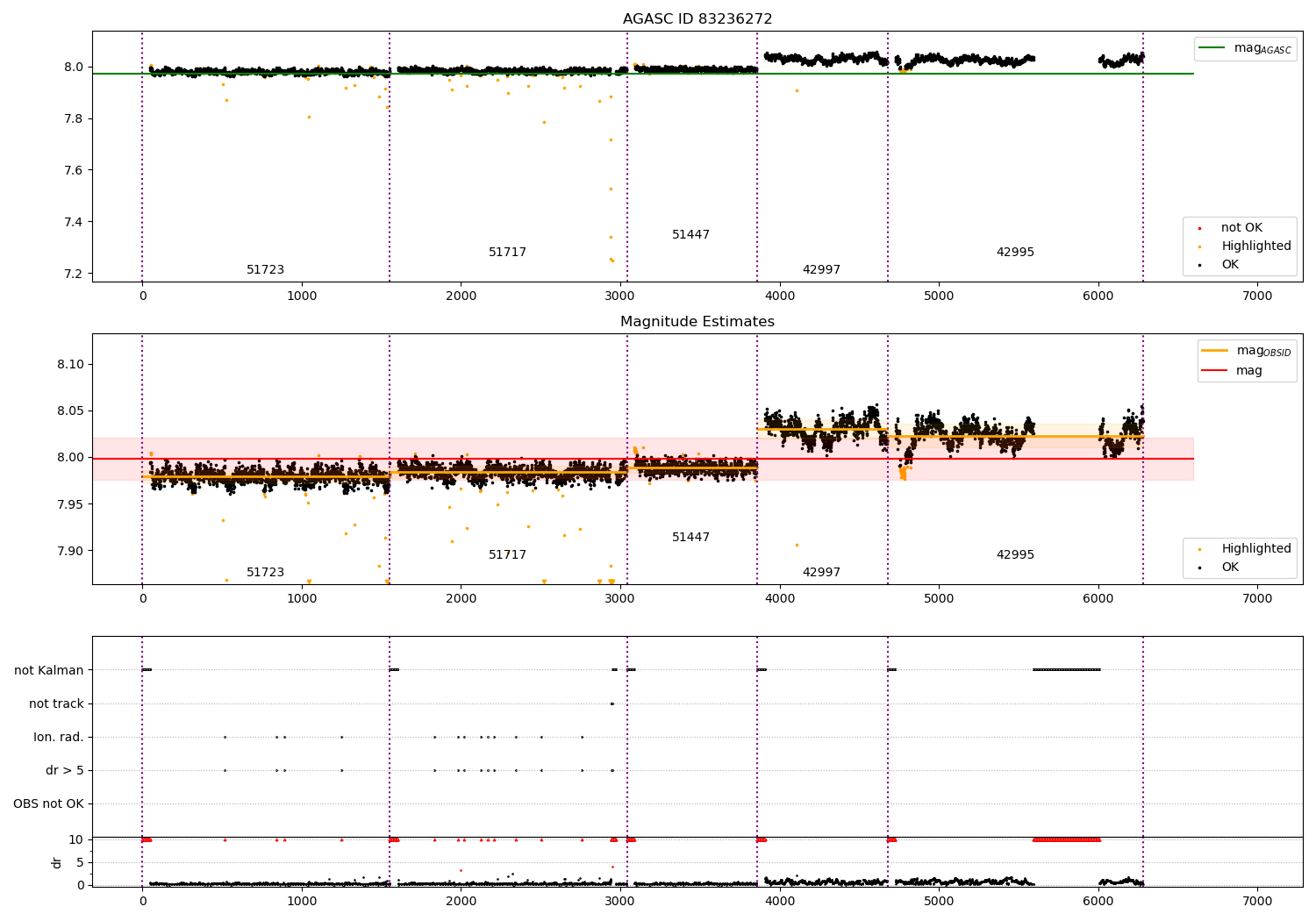Click the 'OBS not OK' row label
1316x921 pixels.
coord(48,804)
